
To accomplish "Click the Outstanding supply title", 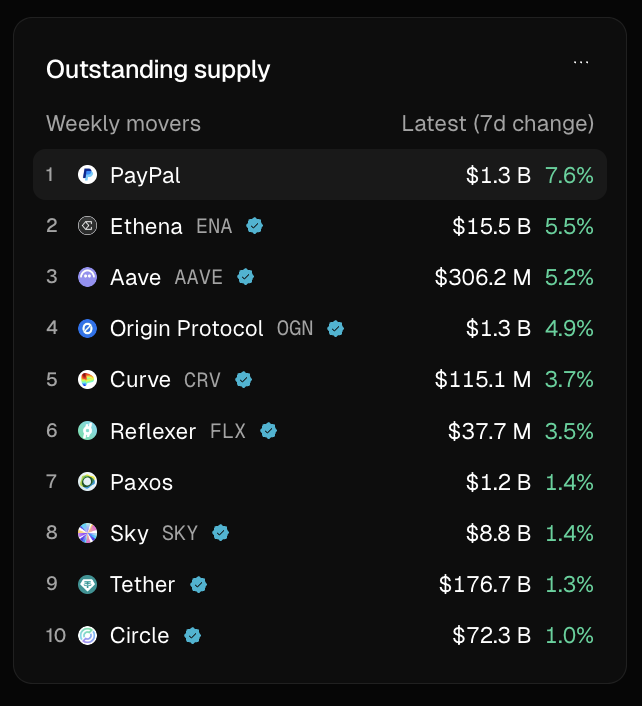I will click(x=158, y=70).
